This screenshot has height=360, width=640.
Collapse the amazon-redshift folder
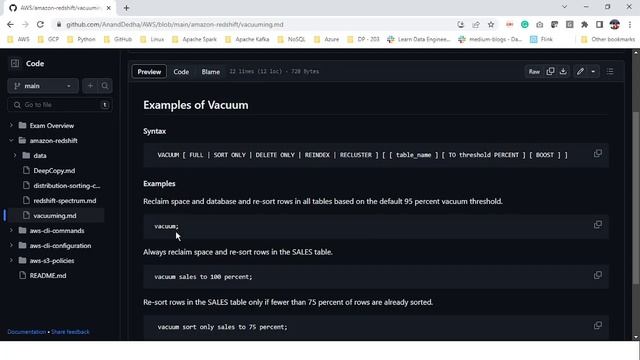point(11,140)
